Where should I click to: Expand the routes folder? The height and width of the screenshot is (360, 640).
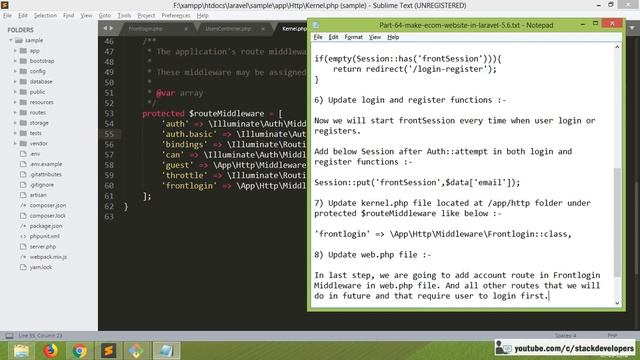click(x=16, y=112)
